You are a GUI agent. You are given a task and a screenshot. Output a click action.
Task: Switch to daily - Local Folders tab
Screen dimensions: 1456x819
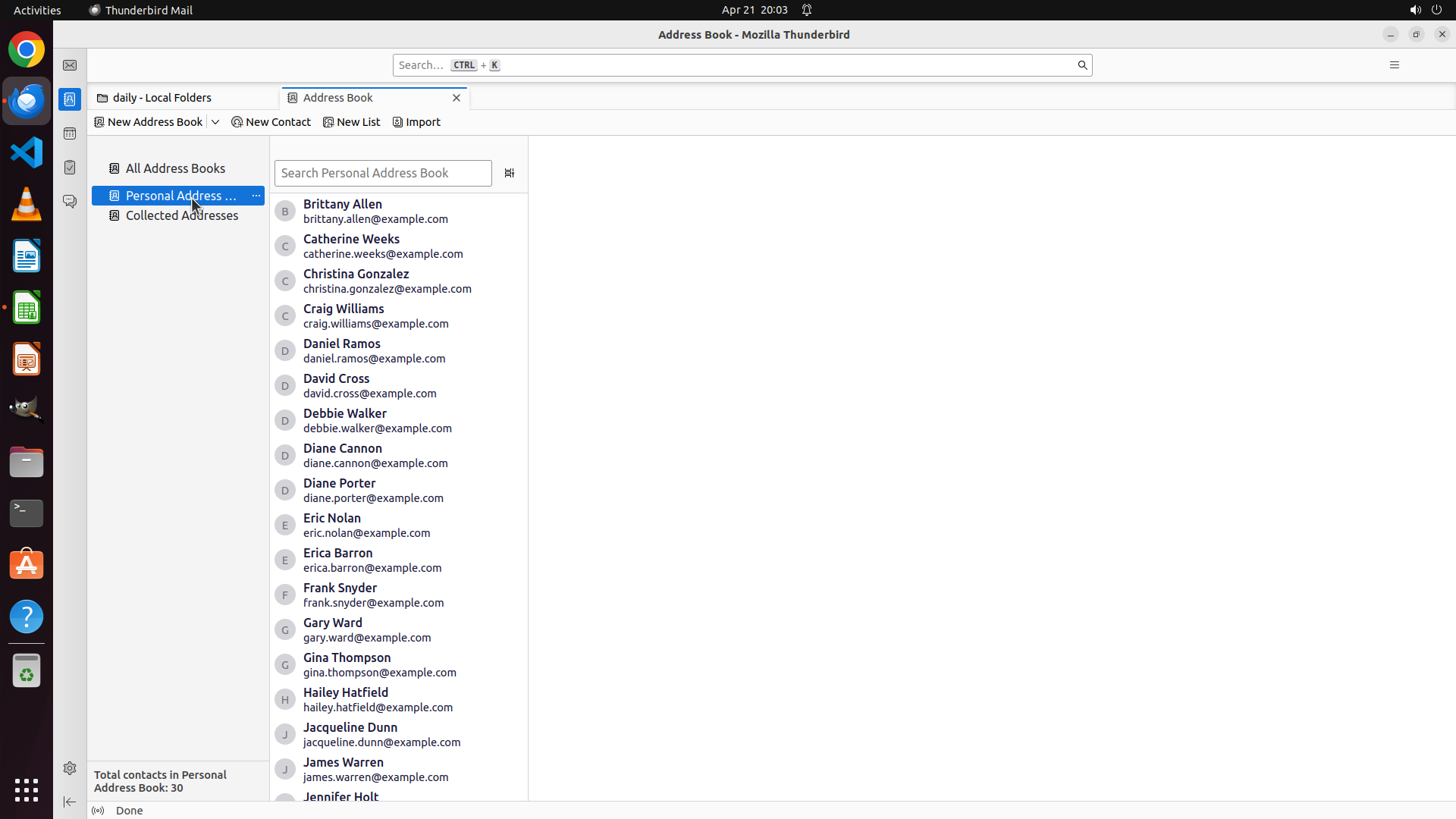(162, 98)
